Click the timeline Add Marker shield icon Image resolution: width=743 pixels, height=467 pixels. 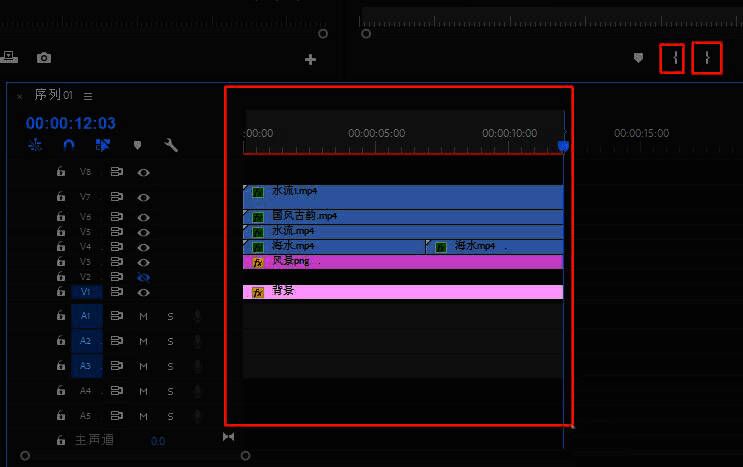[137, 145]
